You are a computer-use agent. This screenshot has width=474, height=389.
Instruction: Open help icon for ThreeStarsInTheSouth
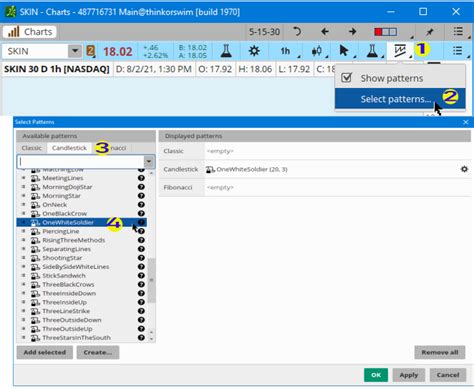pyautogui.click(x=141, y=337)
